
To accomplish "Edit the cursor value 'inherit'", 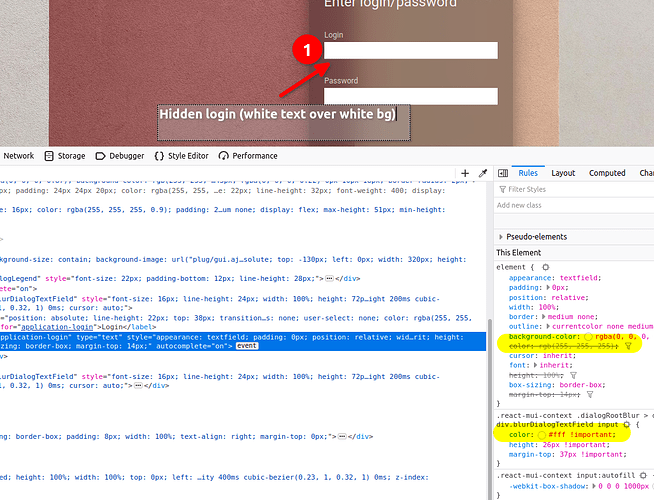I will point(558,356).
